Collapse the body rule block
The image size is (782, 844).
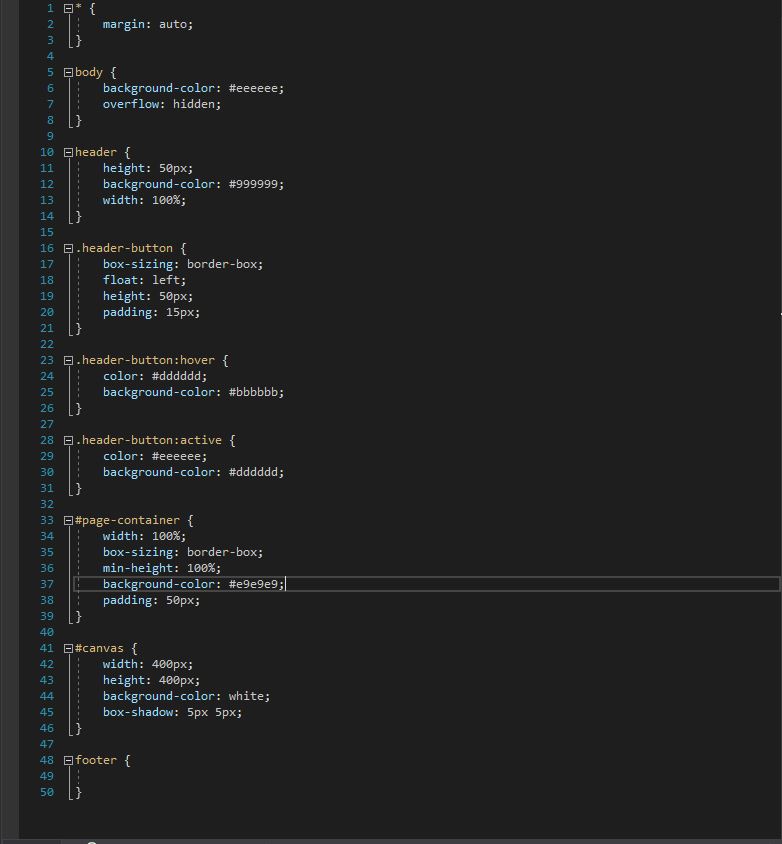(x=68, y=73)
